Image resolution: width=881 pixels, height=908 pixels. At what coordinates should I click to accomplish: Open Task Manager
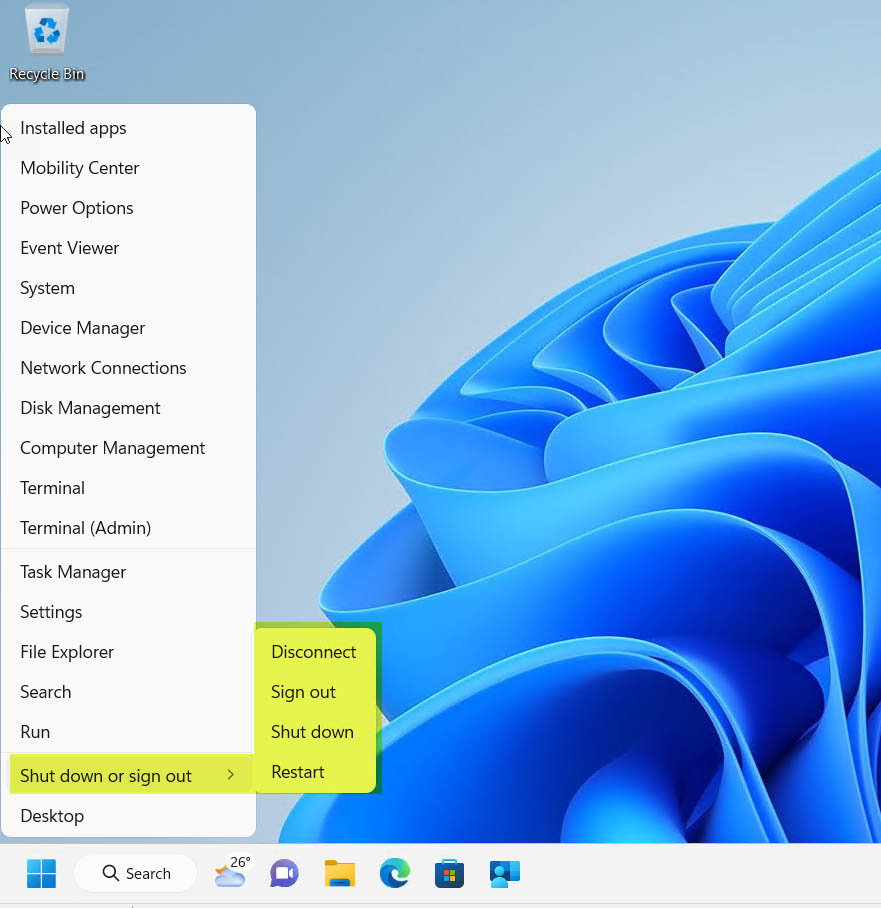[x=73, y=571]
